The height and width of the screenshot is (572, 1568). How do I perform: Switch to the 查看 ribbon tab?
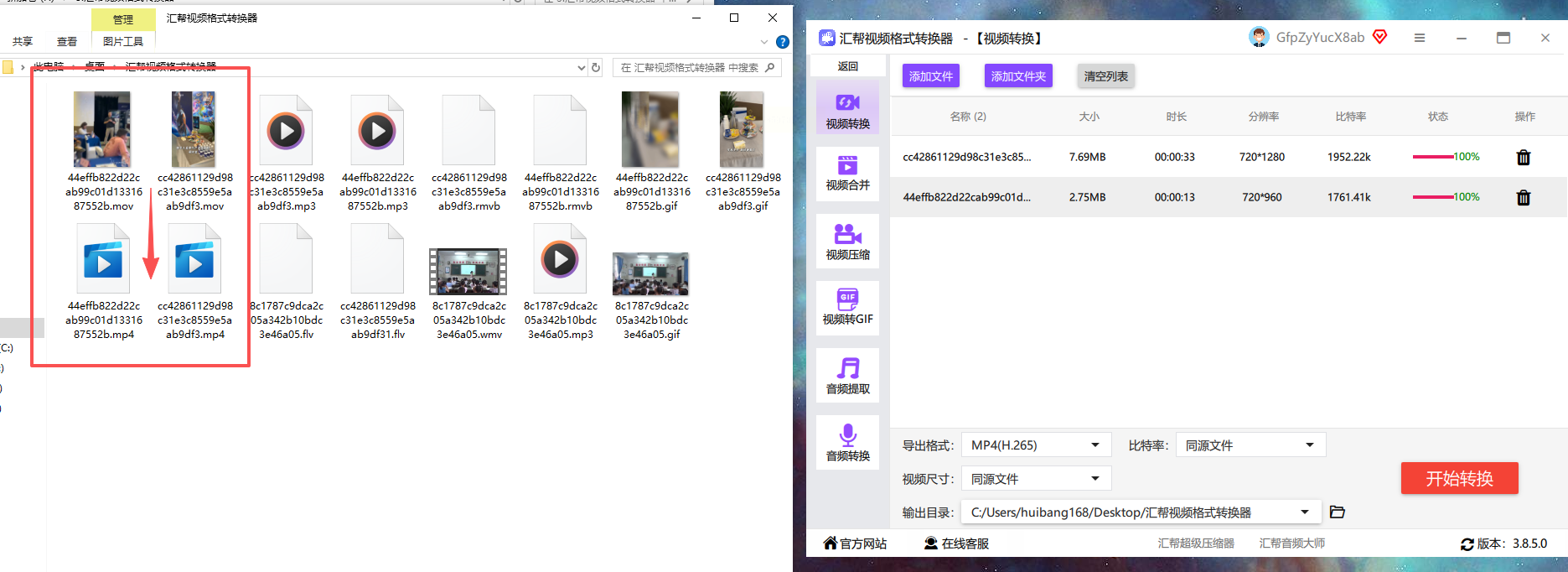67,41
